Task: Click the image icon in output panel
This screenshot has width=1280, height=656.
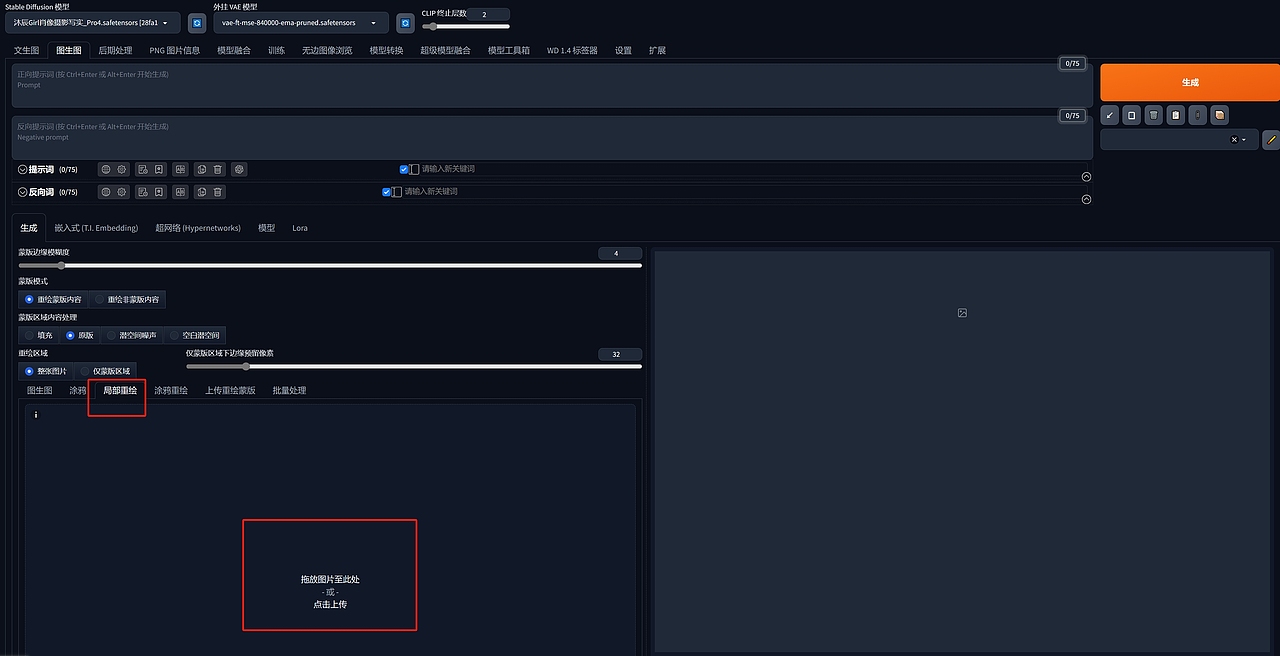Action: coord(962,313)
